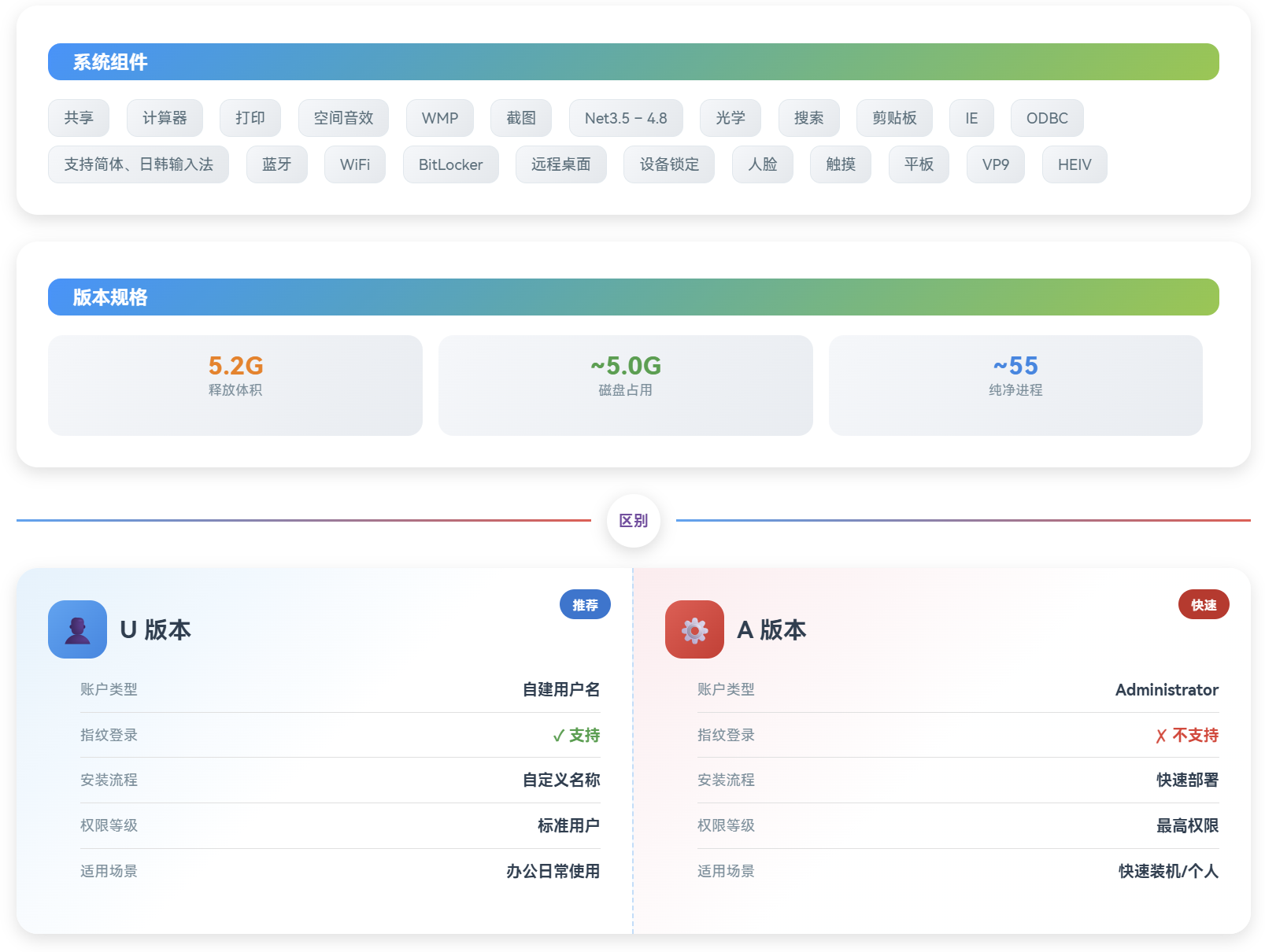Click the 自建用户名 value
Image resolution: width=1265 pixels, height=952 pixels.
tap(561, 689)
